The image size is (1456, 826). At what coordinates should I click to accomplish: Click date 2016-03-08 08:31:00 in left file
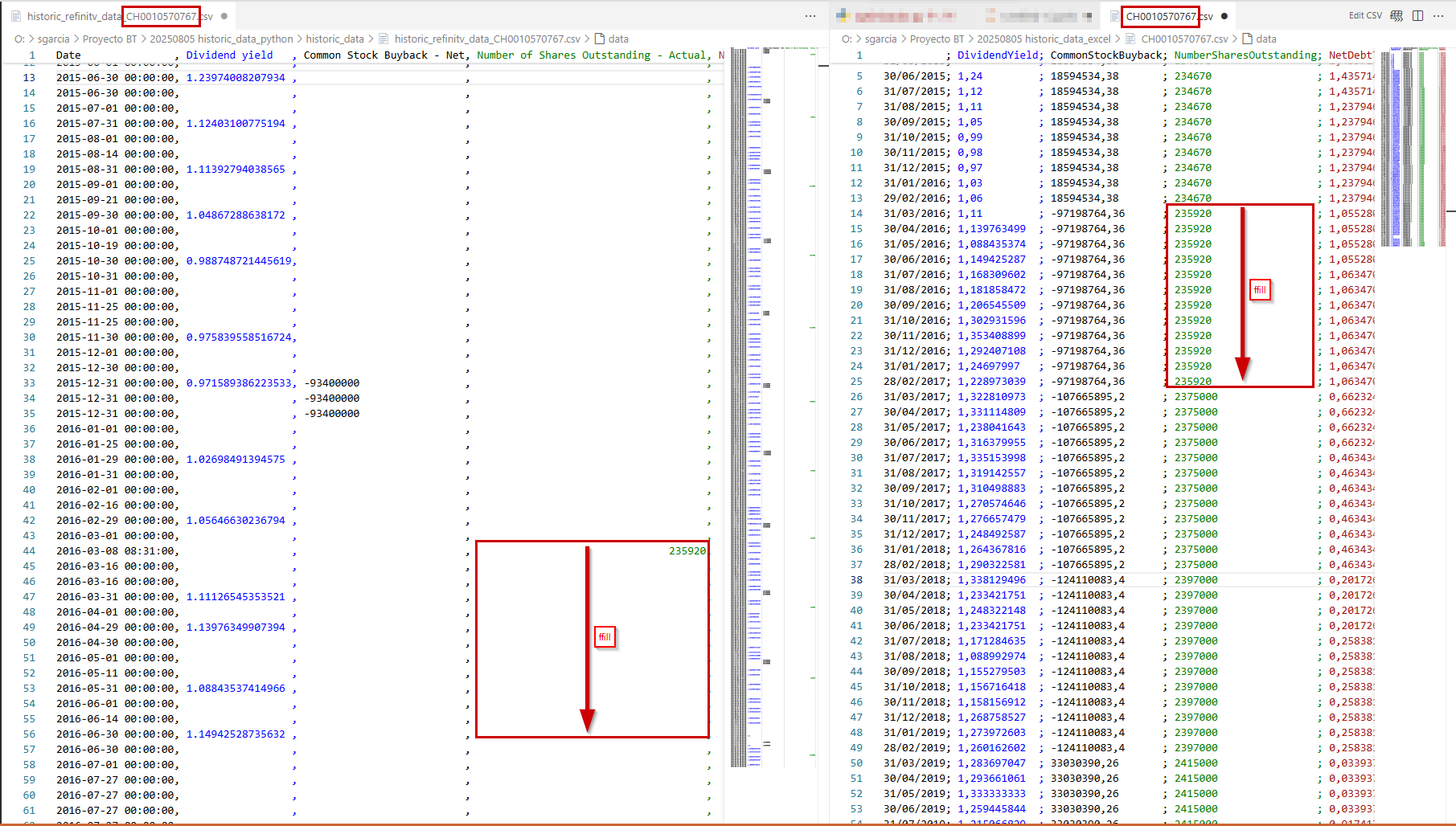(116, 551)
